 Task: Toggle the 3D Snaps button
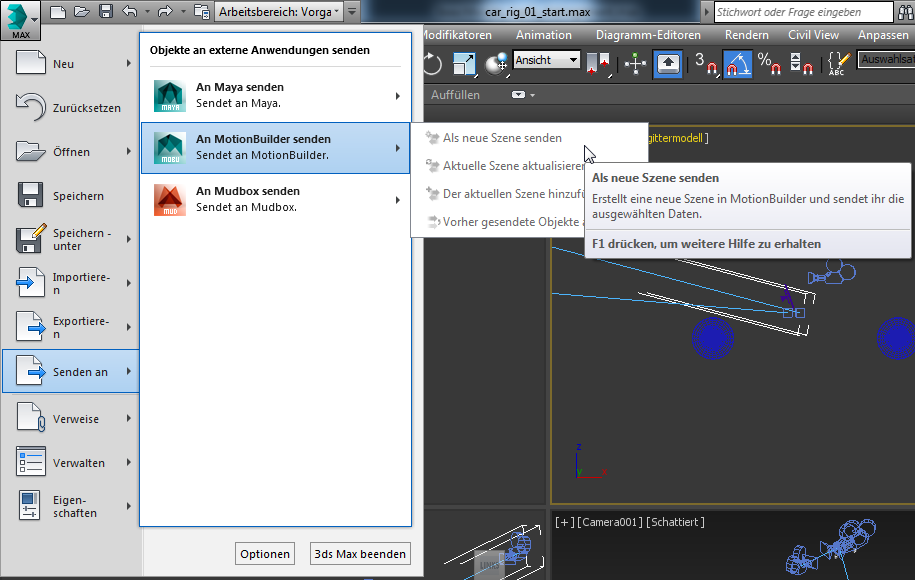coord(706,64)
